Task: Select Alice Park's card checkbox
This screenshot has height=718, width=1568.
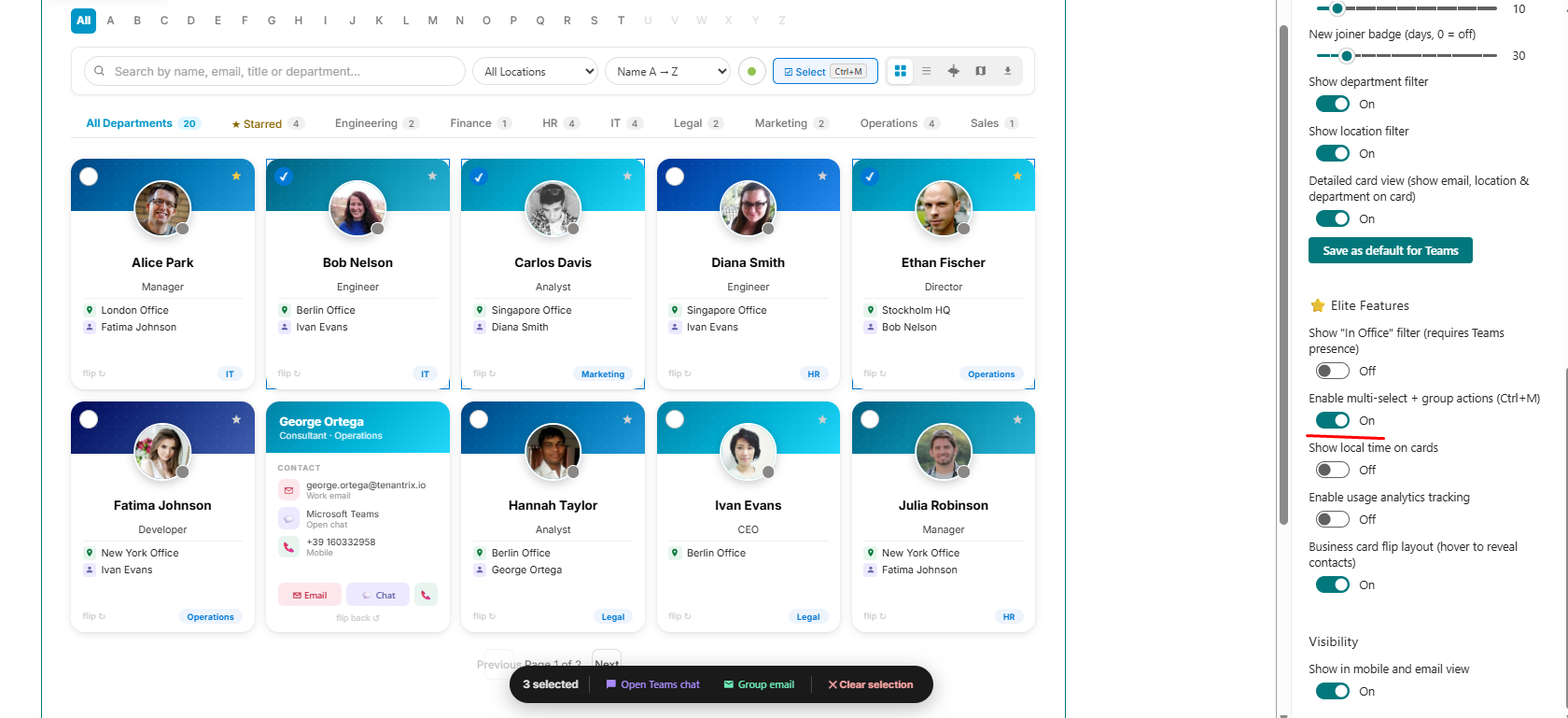Action: click(x=89, y=176)
